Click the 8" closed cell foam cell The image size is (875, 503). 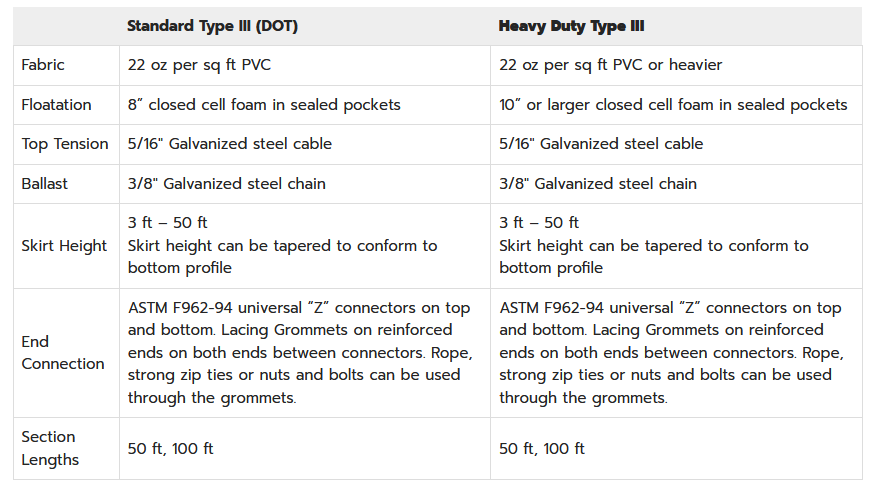[264, 105]
